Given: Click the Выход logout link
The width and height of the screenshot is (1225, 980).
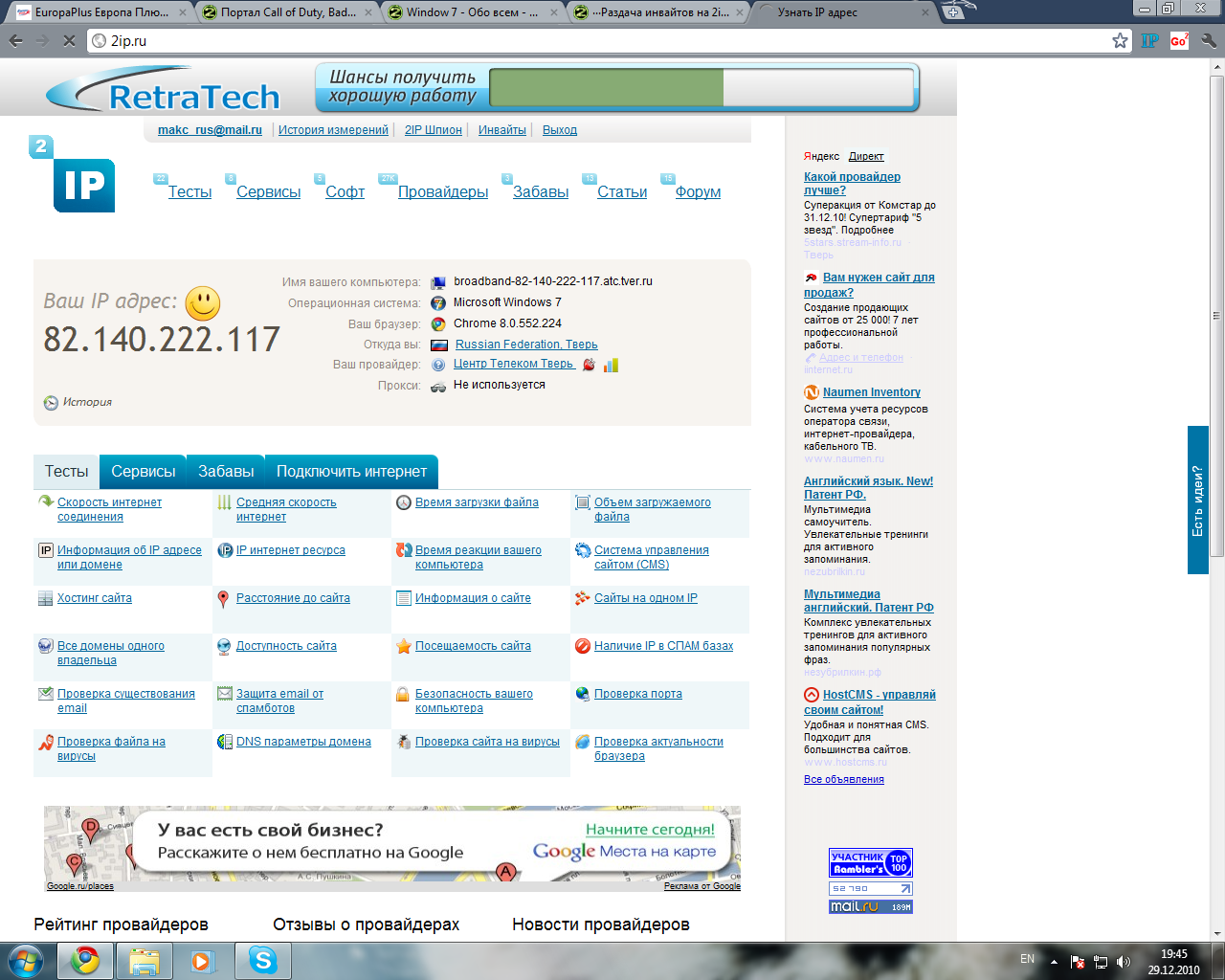Looking at the screenshot, I should point(560,130).
